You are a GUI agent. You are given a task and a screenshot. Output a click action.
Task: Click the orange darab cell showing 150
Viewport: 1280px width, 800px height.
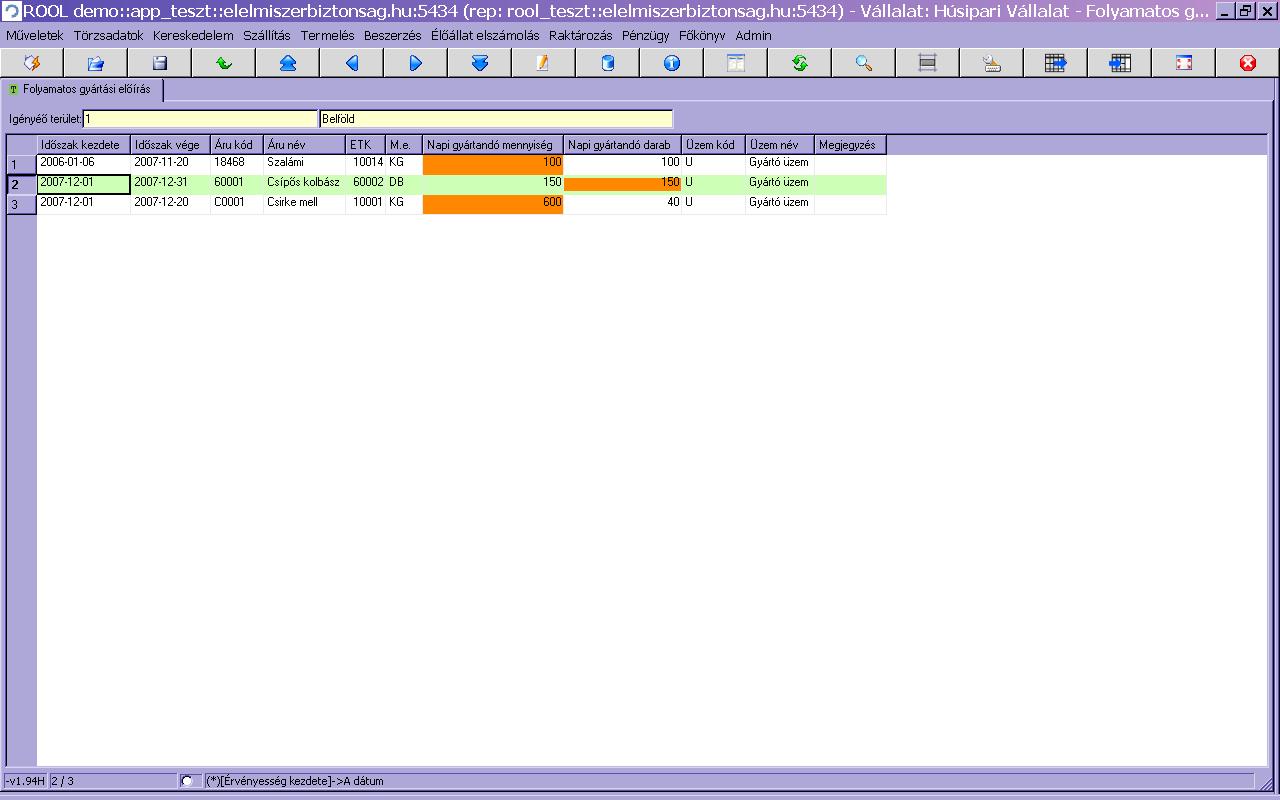click(x=623, y=184)
